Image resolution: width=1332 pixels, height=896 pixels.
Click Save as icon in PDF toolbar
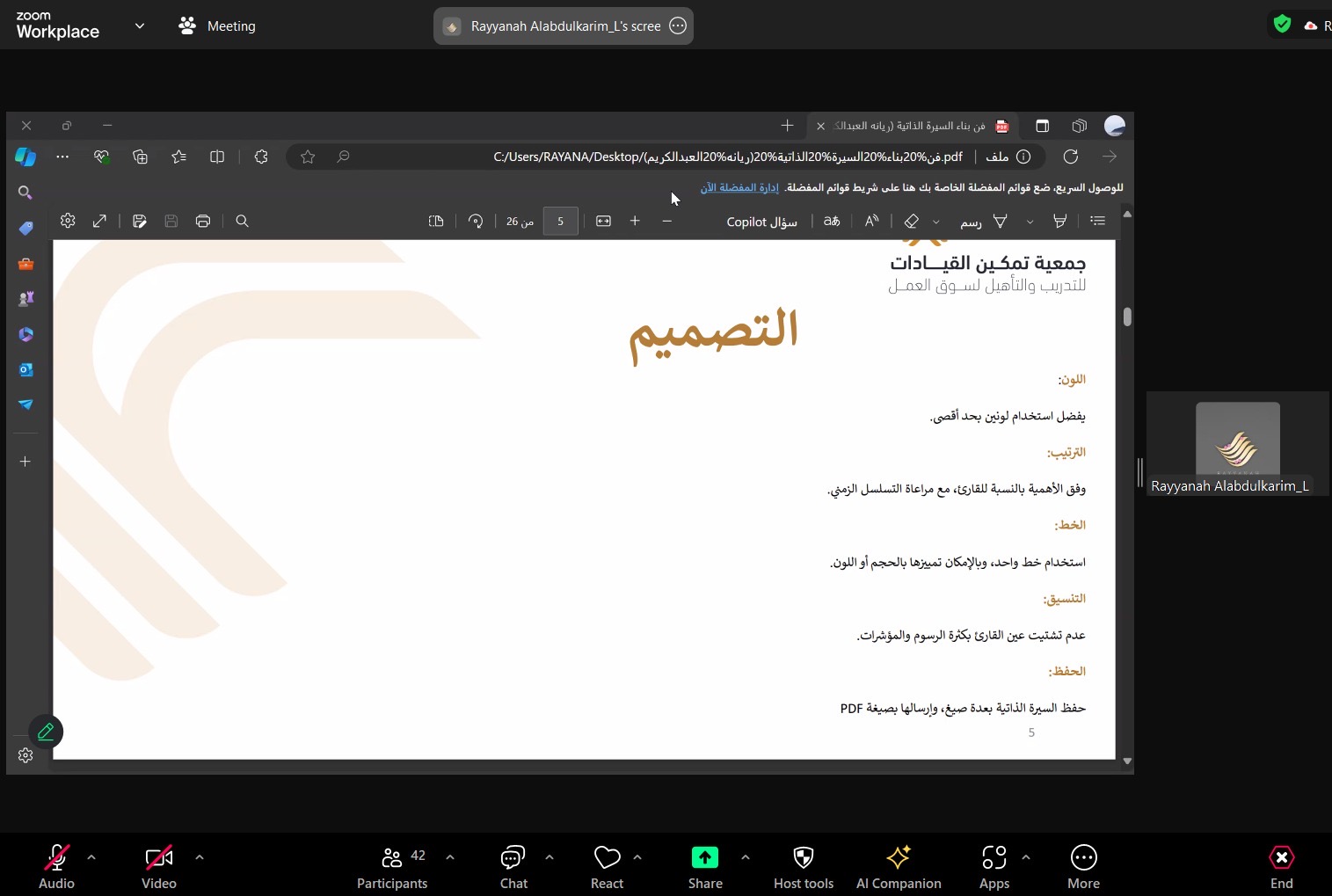(140, 221)
